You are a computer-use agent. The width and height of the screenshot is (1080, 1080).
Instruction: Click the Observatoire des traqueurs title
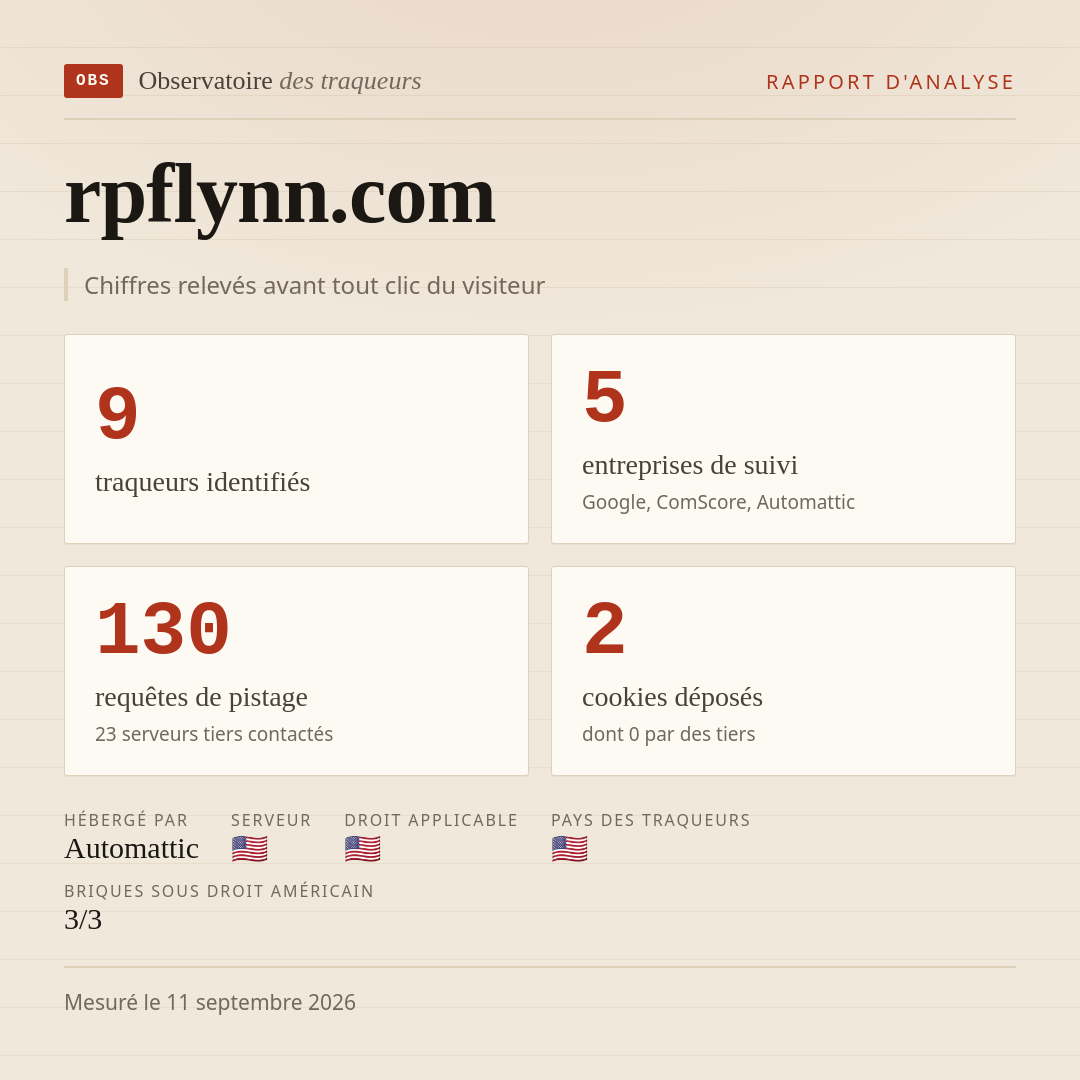[280, 81]
